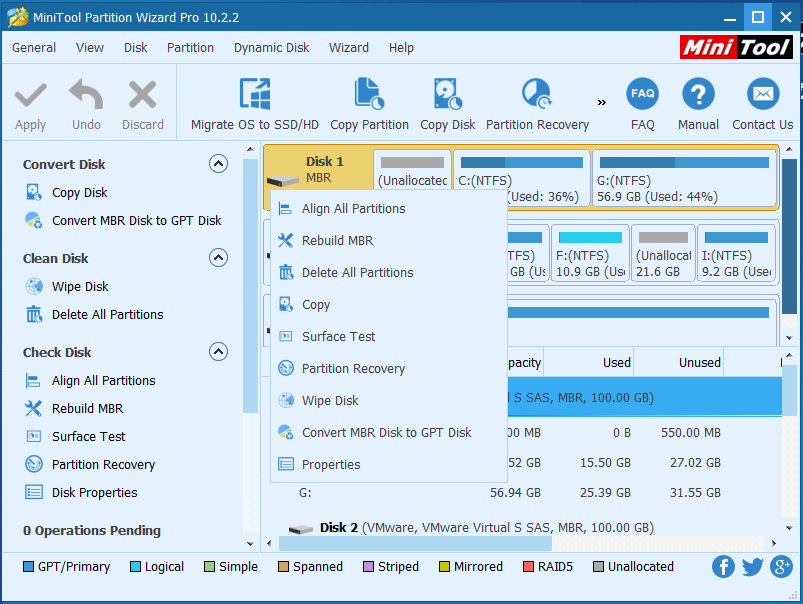The image size is (803, 604).
Task: Open the Manual help icon
Action: [x=698, y=94]
